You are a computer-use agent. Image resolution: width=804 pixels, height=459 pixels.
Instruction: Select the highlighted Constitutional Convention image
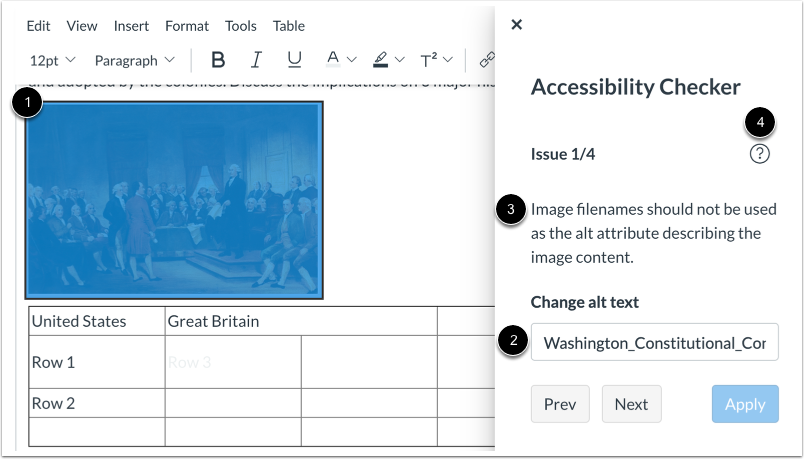point(174,200)
